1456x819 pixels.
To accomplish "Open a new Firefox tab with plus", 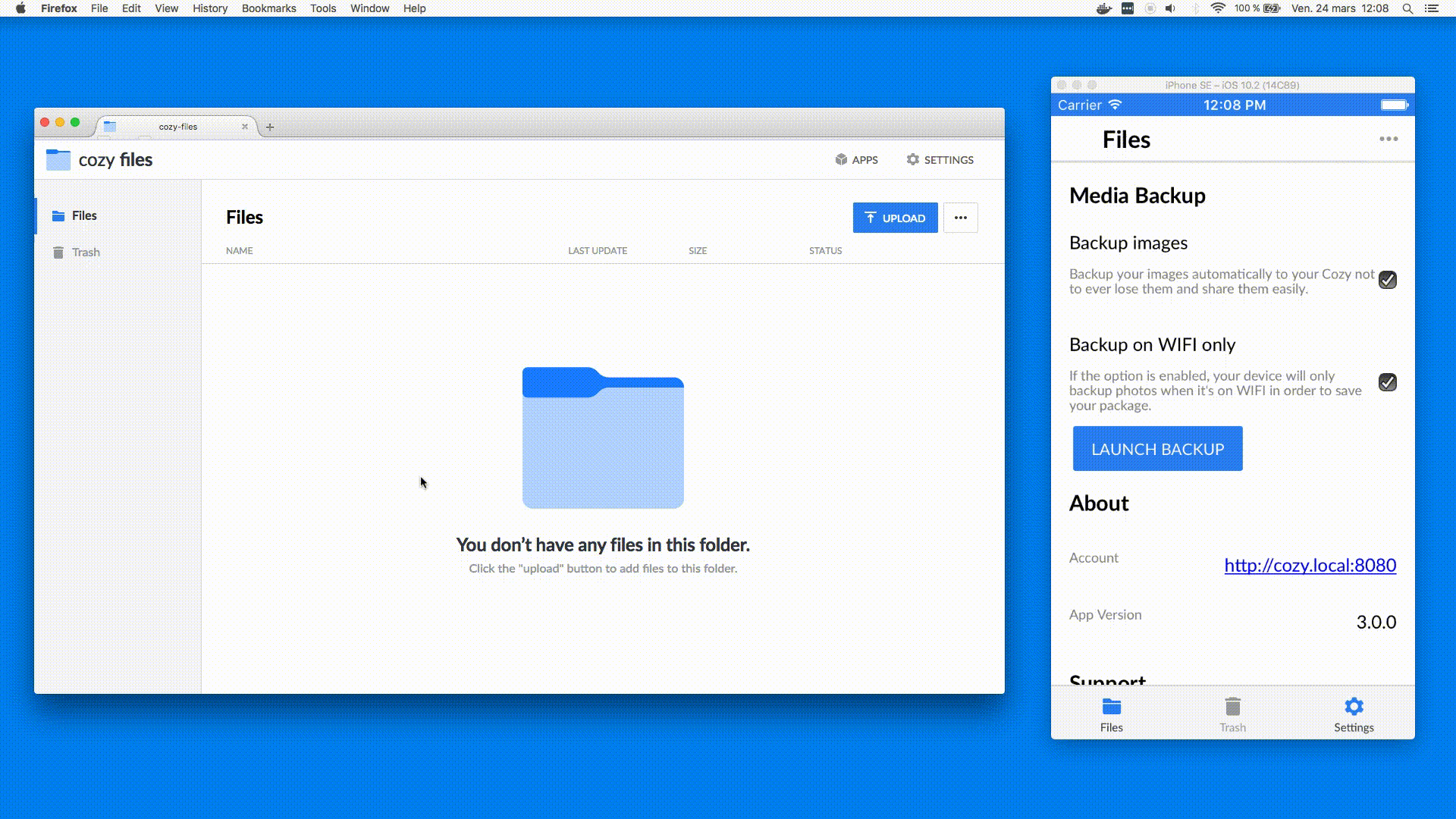I will tap(270, 127).
